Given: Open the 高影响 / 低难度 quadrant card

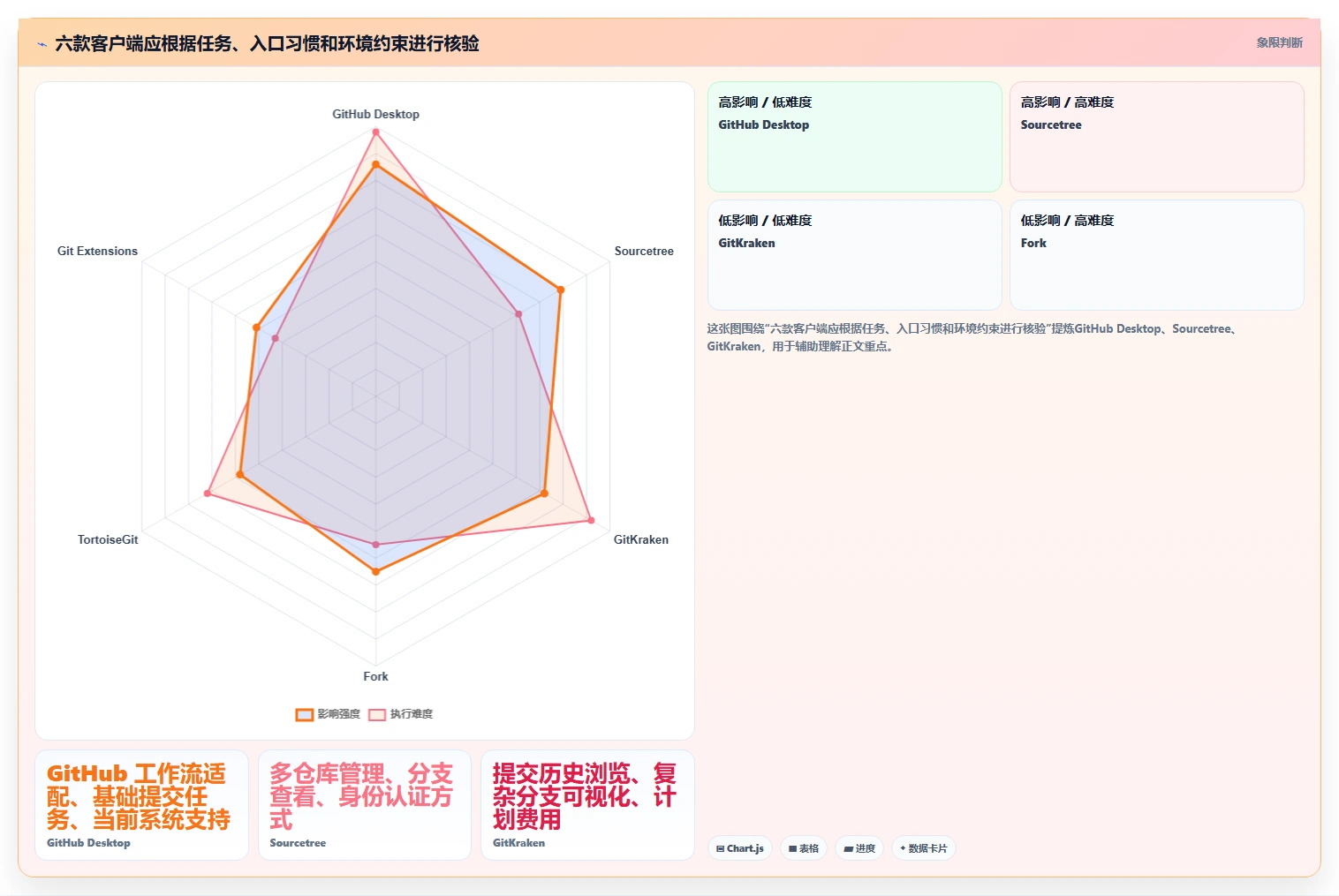Looking at the screenshot, I should [x=854, y=137].
